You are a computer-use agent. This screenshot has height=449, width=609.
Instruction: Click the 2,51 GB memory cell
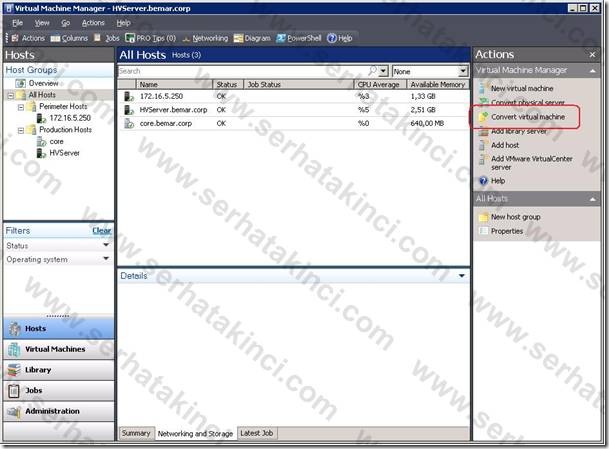pyautogui.click(x=423, y=110)
